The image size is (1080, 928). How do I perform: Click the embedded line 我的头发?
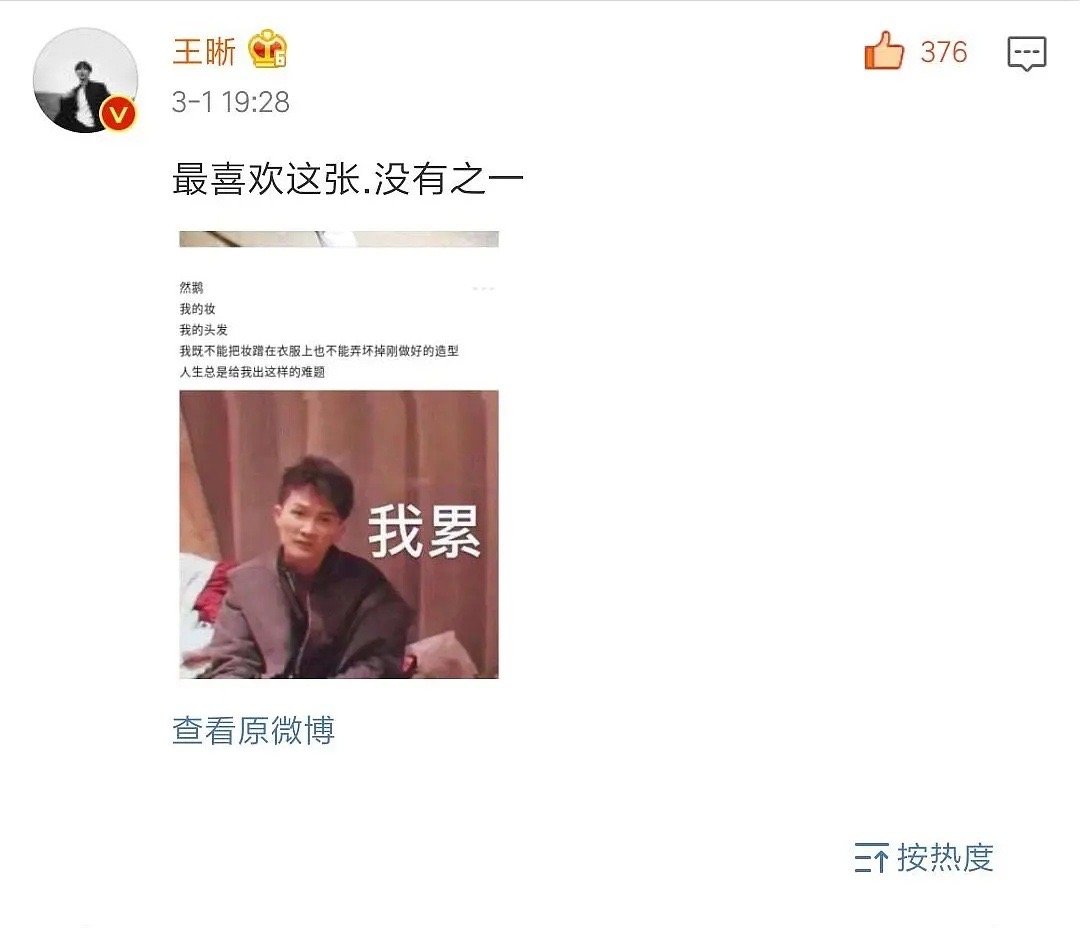tap(203, 330)
